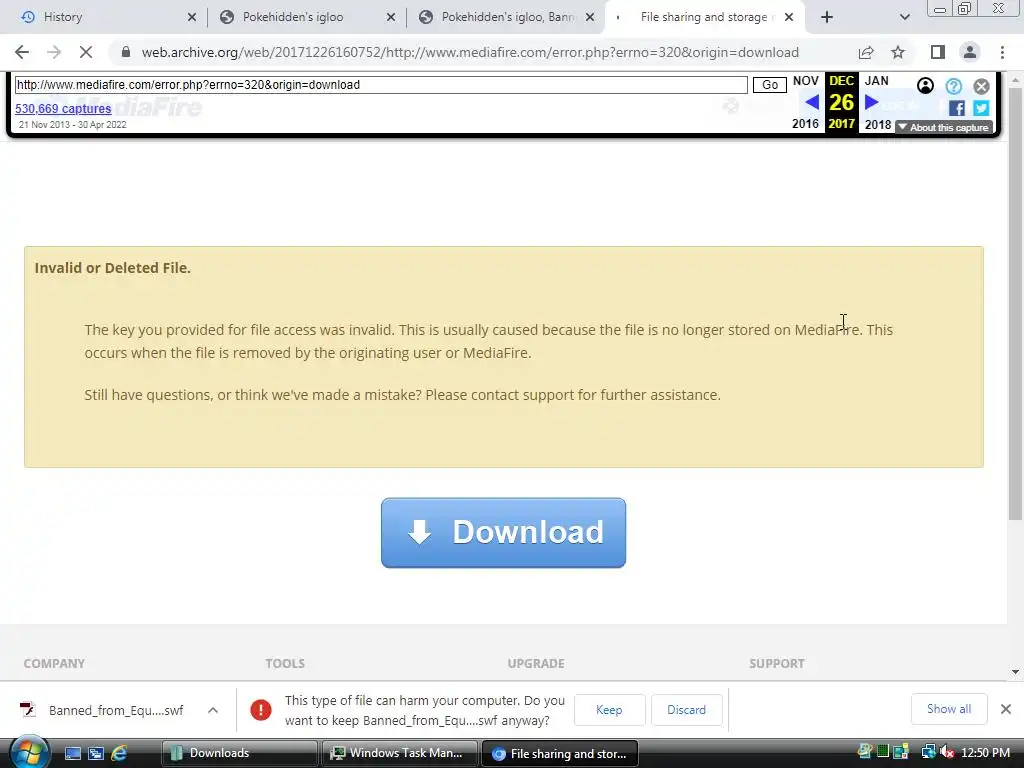Viewport: 1024px width, 768px height.
Task: Click the File sharing and stor... taskbar button
Action: 560,754
